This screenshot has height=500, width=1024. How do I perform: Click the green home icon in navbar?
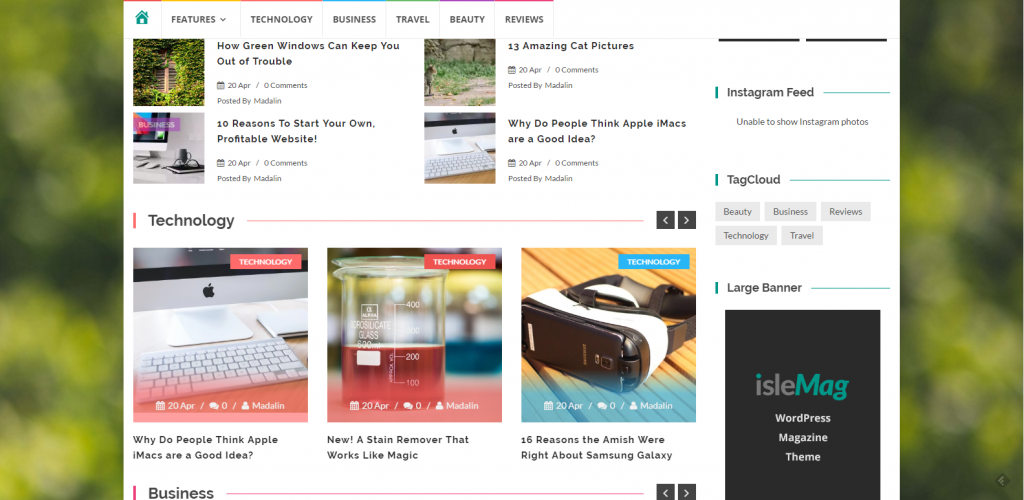tap(142, 18)
